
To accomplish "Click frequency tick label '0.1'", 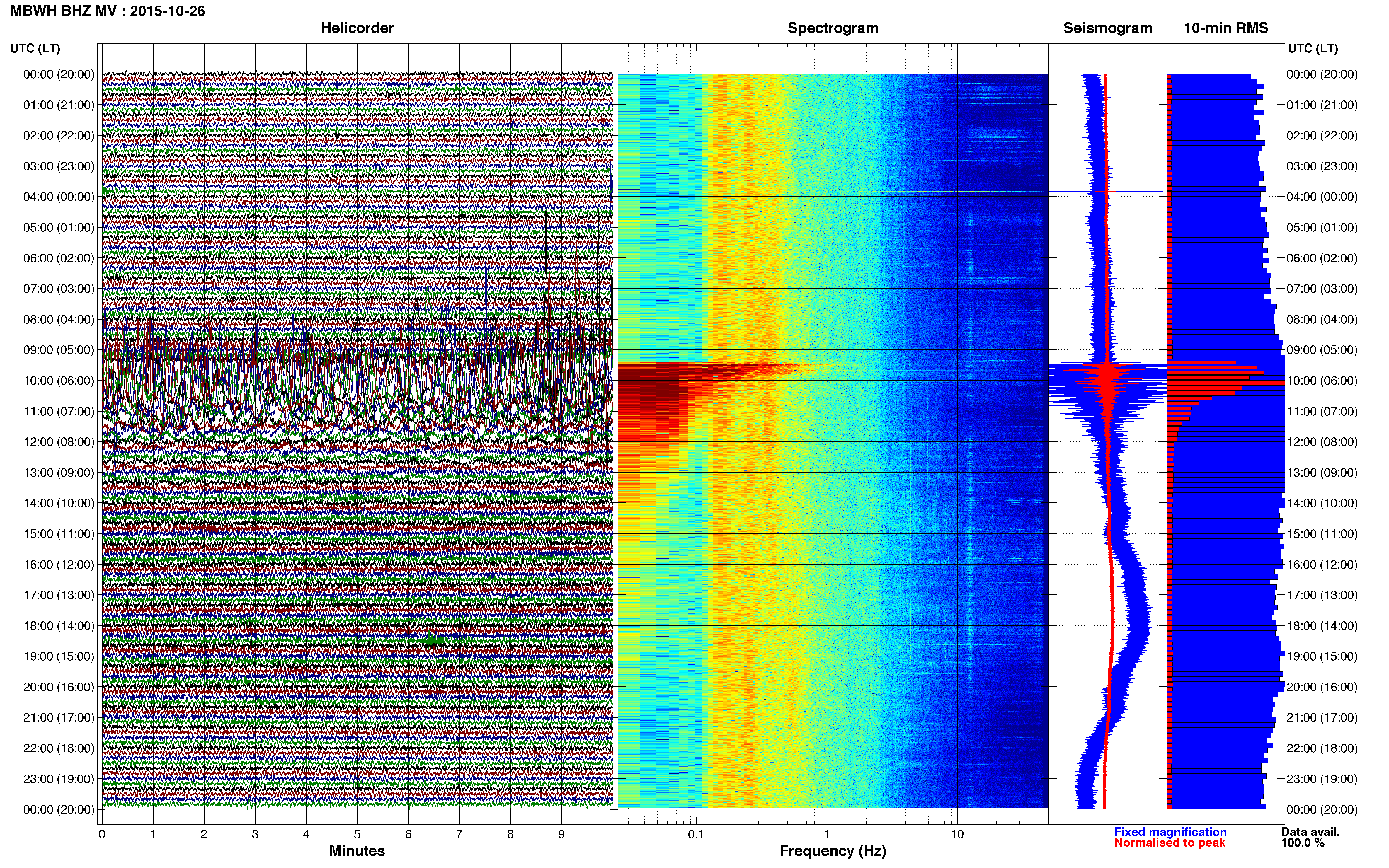I will click(696, 835).
